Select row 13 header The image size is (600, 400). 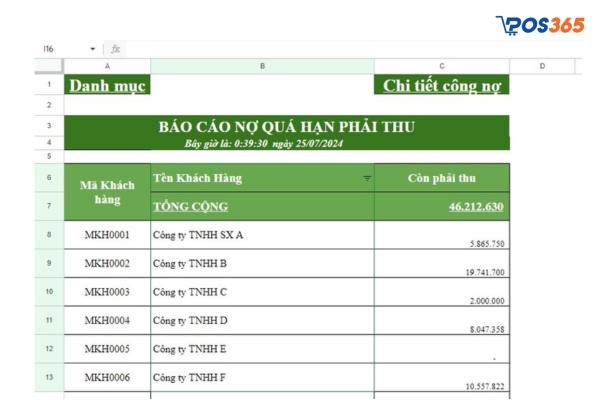click(x=49, y=377)
